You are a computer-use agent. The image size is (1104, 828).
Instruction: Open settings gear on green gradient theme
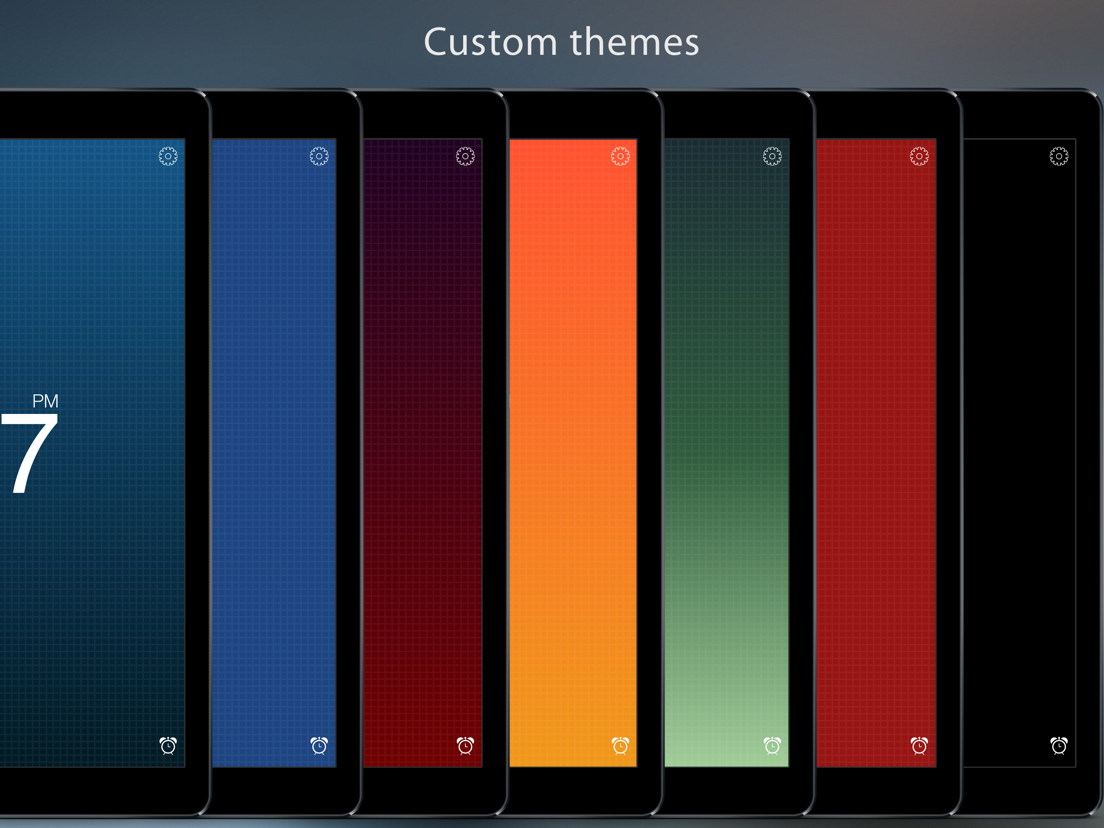[x=772, y=156]
